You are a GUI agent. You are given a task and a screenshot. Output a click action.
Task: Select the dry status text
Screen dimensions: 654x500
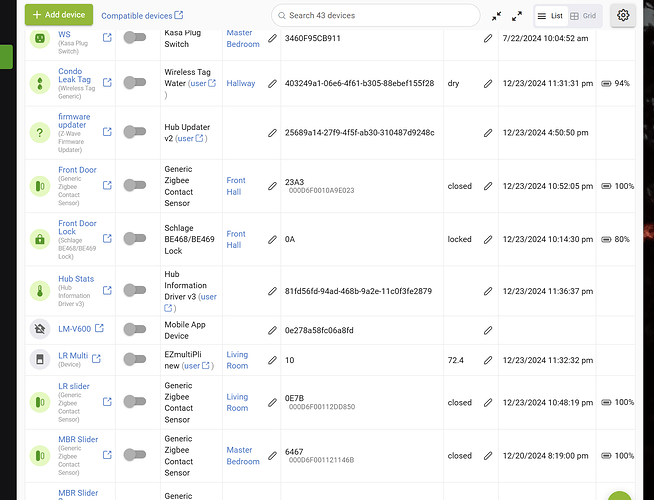tap(453, 83)
